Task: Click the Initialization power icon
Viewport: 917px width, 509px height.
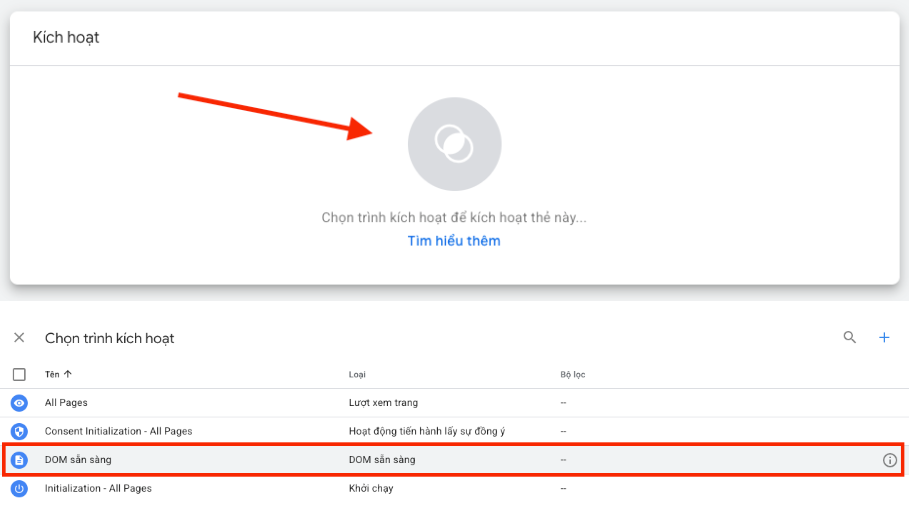Action: pyautogui.click(x=19, y=488)
